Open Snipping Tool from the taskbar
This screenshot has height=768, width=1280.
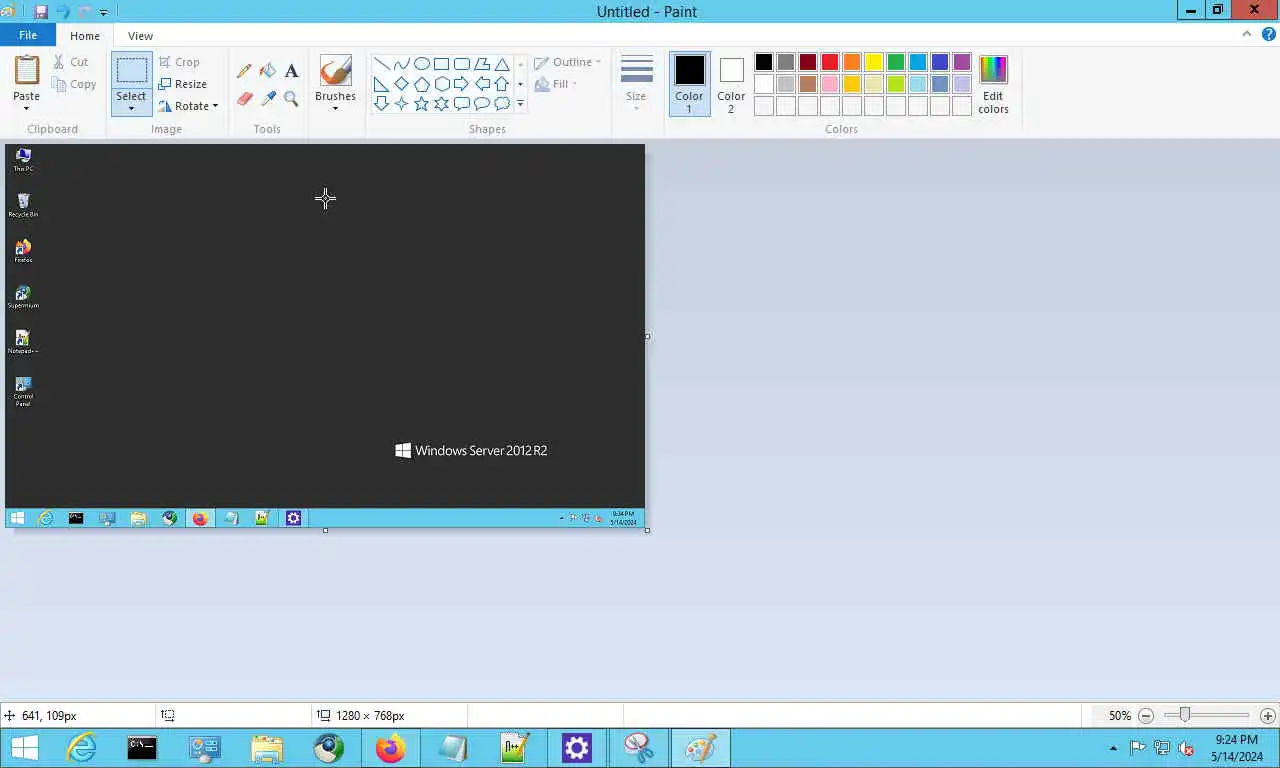click(x=638, y=748)
